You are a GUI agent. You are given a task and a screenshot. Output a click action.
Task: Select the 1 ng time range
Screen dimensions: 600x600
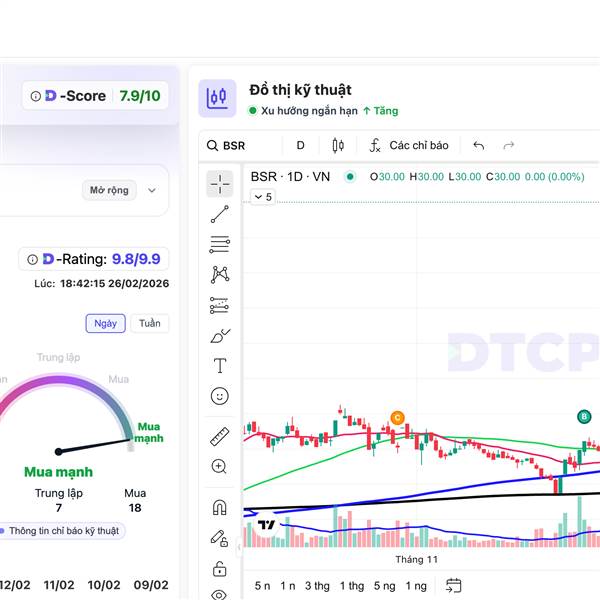[x=416, y=586]
